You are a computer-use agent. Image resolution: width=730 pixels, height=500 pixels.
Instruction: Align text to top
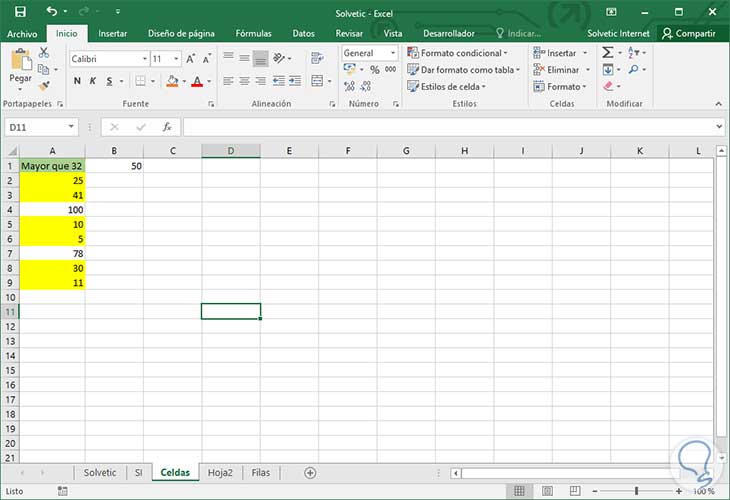pos(228,57)
